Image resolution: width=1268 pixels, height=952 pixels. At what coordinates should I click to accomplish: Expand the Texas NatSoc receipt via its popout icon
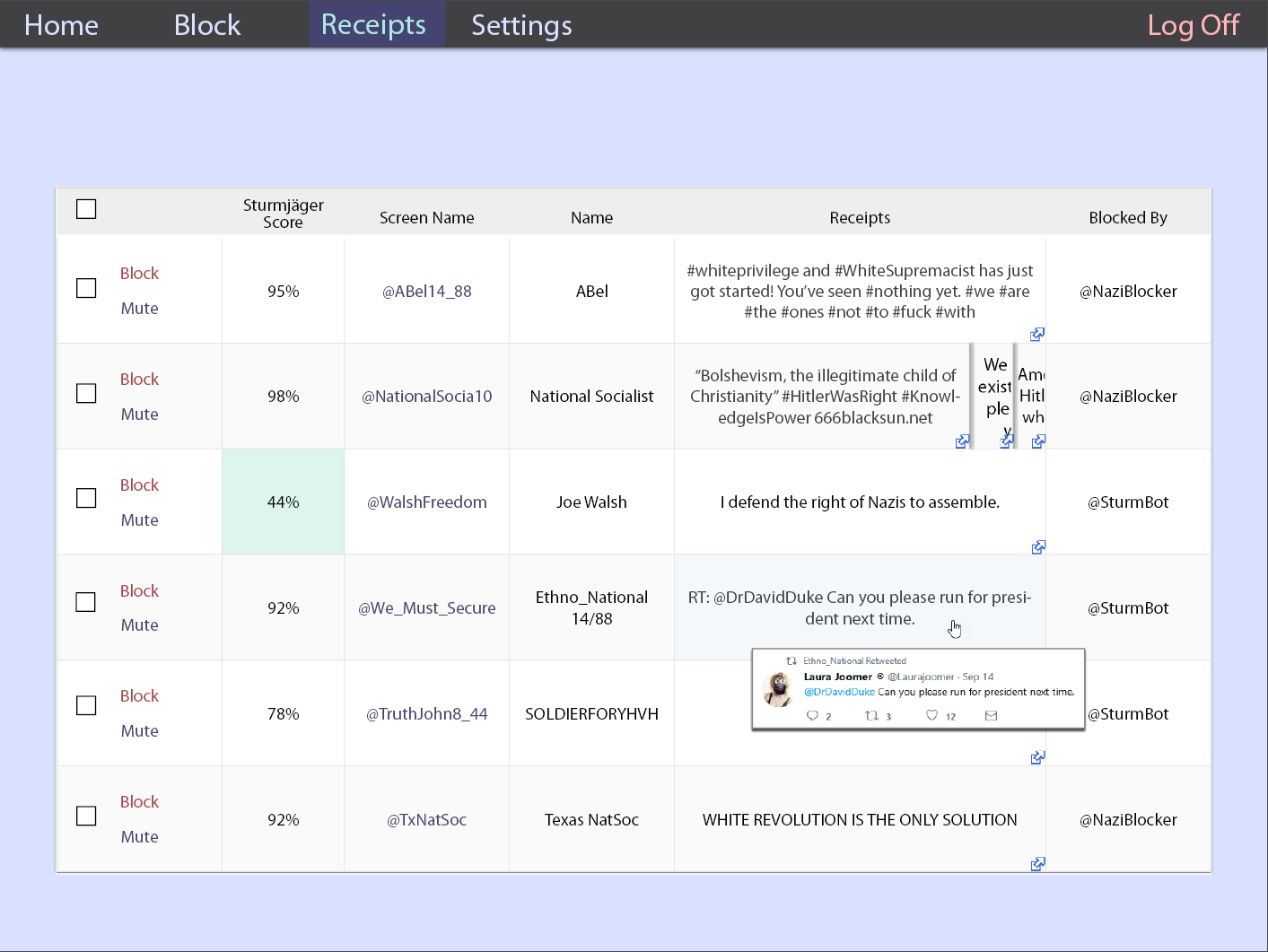point(1037,863)
